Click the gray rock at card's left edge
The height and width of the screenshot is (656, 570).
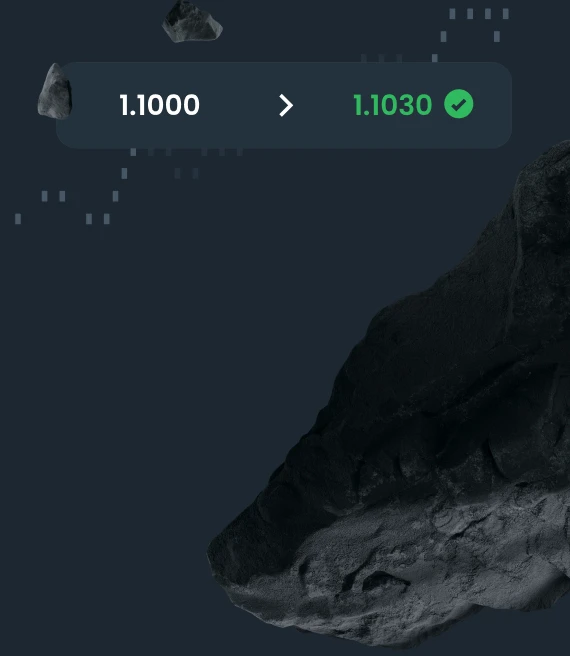(55, 91)
